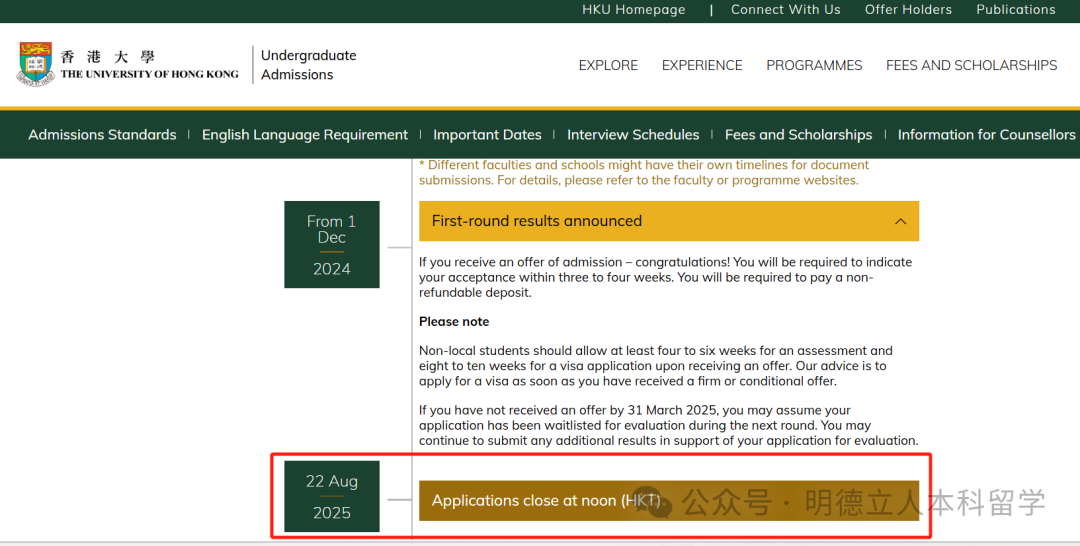Open Information for Counsellors

986,135
